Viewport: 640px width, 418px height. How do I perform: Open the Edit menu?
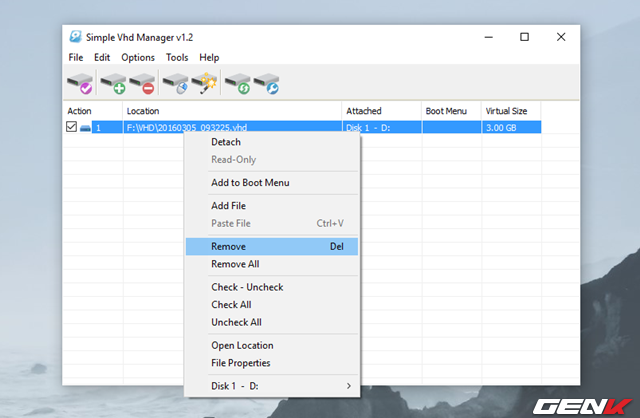(102, 58)
